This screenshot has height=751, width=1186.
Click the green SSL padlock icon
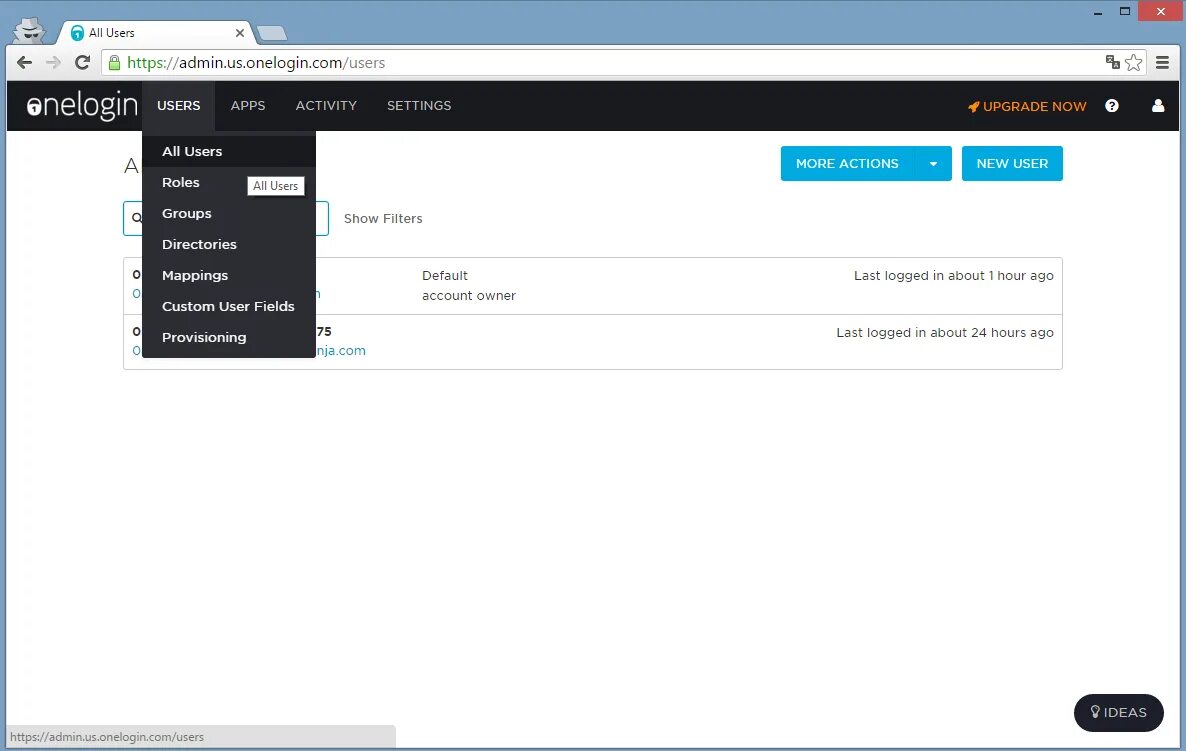pos(114,63)
